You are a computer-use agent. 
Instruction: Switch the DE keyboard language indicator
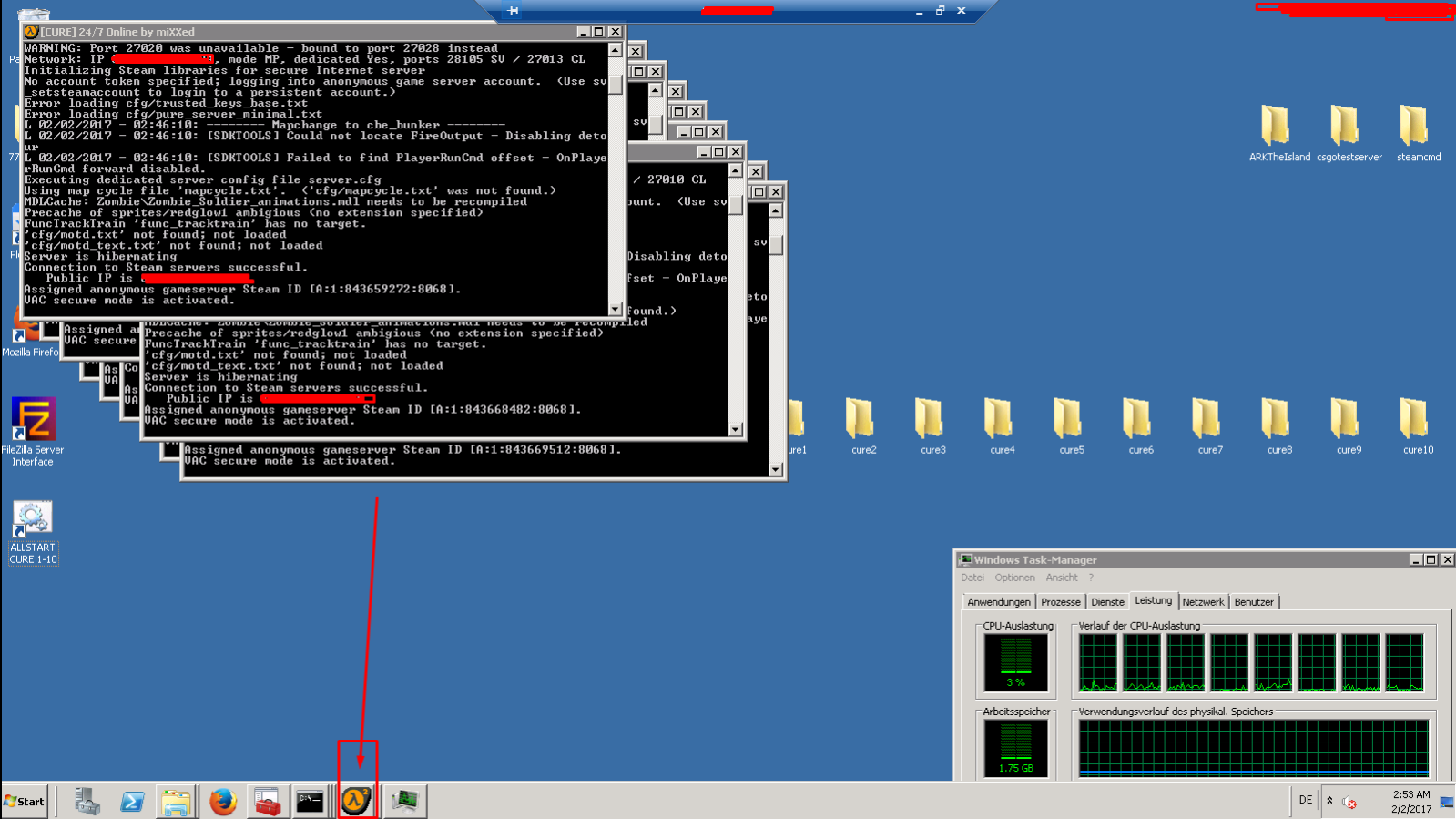[1306, 800]
